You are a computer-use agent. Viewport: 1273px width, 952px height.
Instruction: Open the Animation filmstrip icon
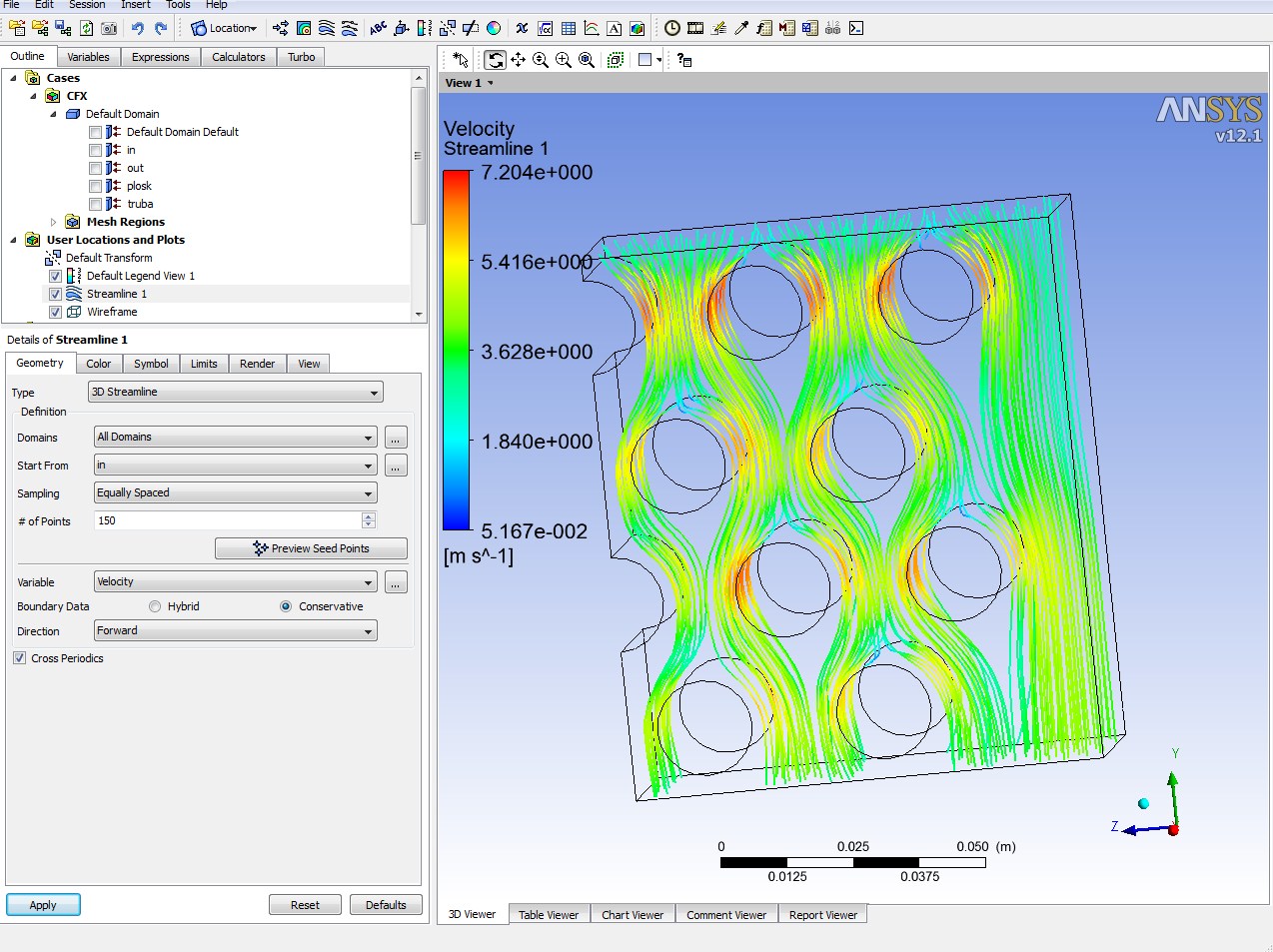tap(695, 28)
